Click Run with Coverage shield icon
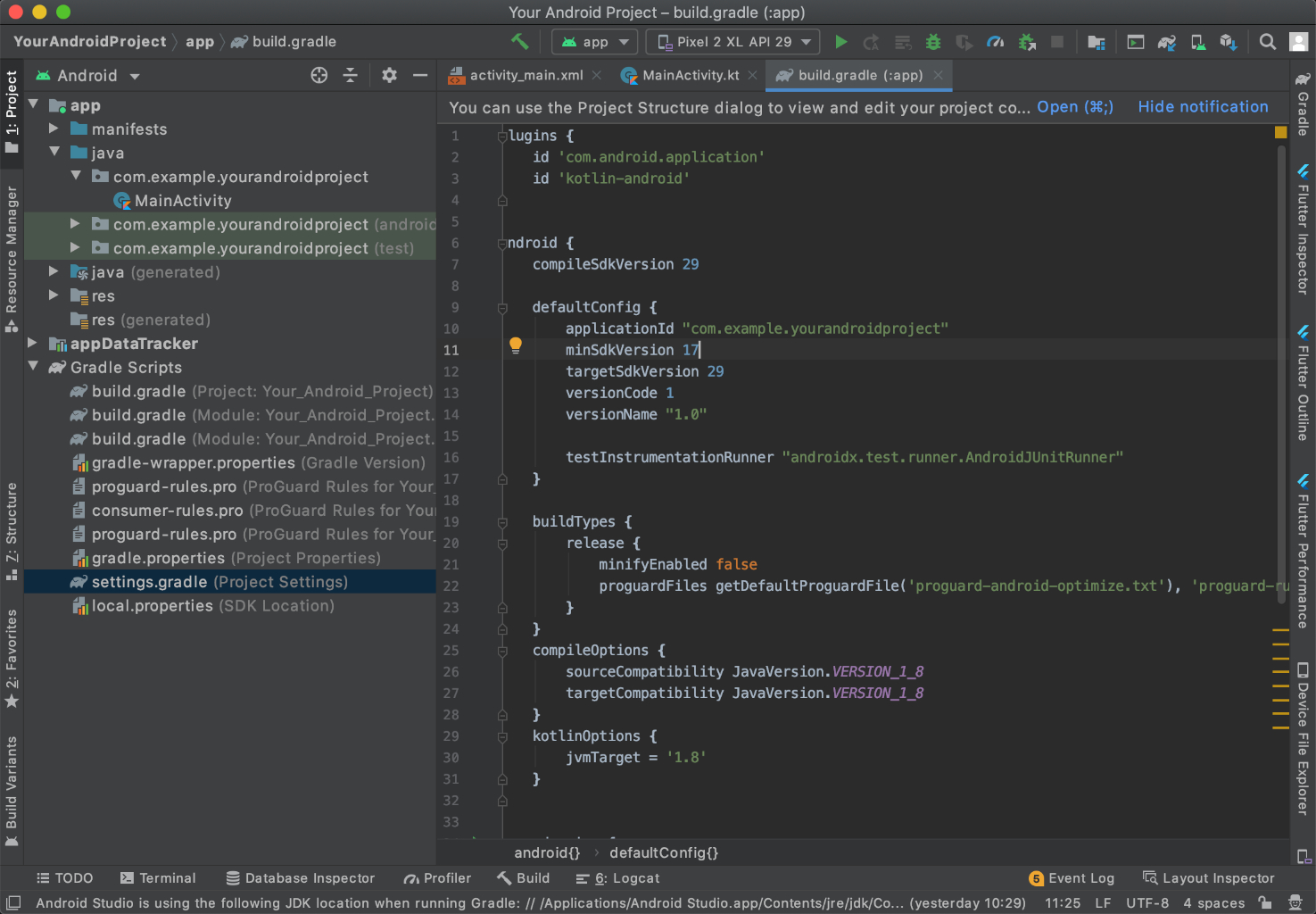Image resolution: width=1316 pixels, height=914 pixels. [x=964, y=42]
